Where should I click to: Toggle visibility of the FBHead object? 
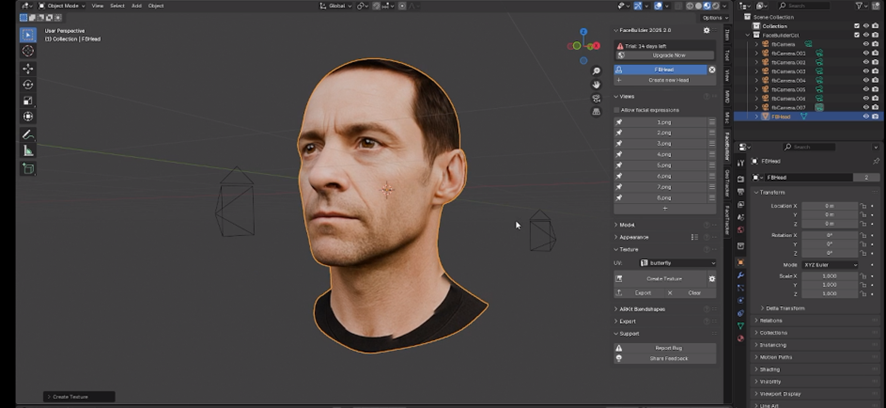pyautogui.click(x=865, y=116)
